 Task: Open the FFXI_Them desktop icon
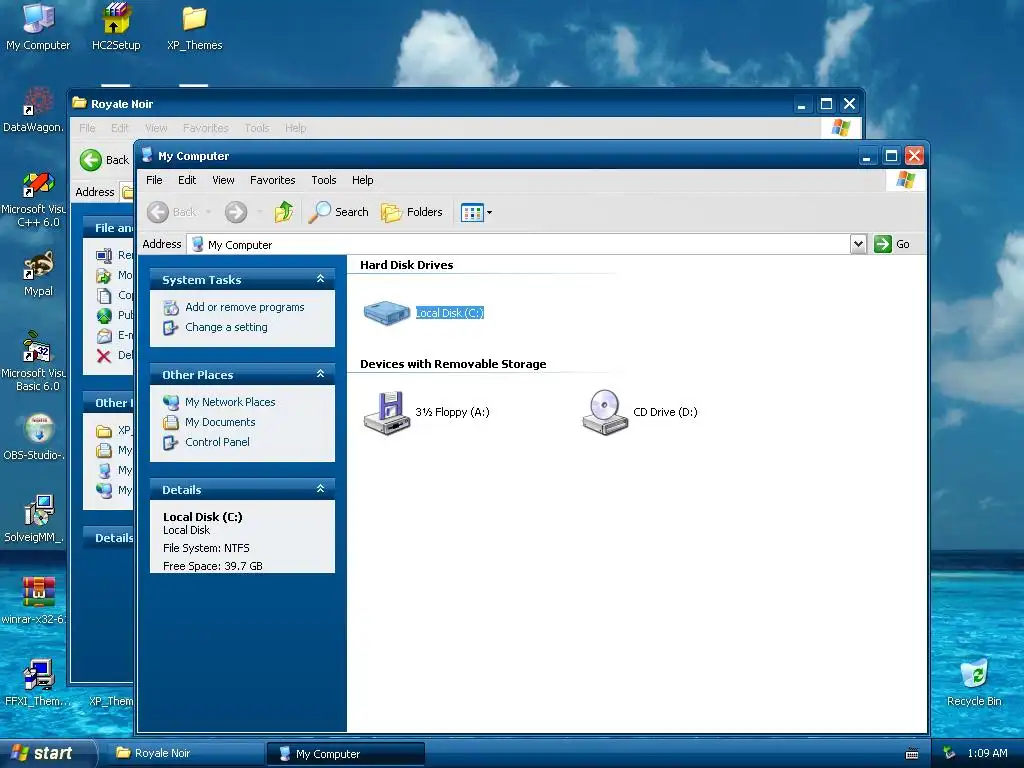coord(37,682)
